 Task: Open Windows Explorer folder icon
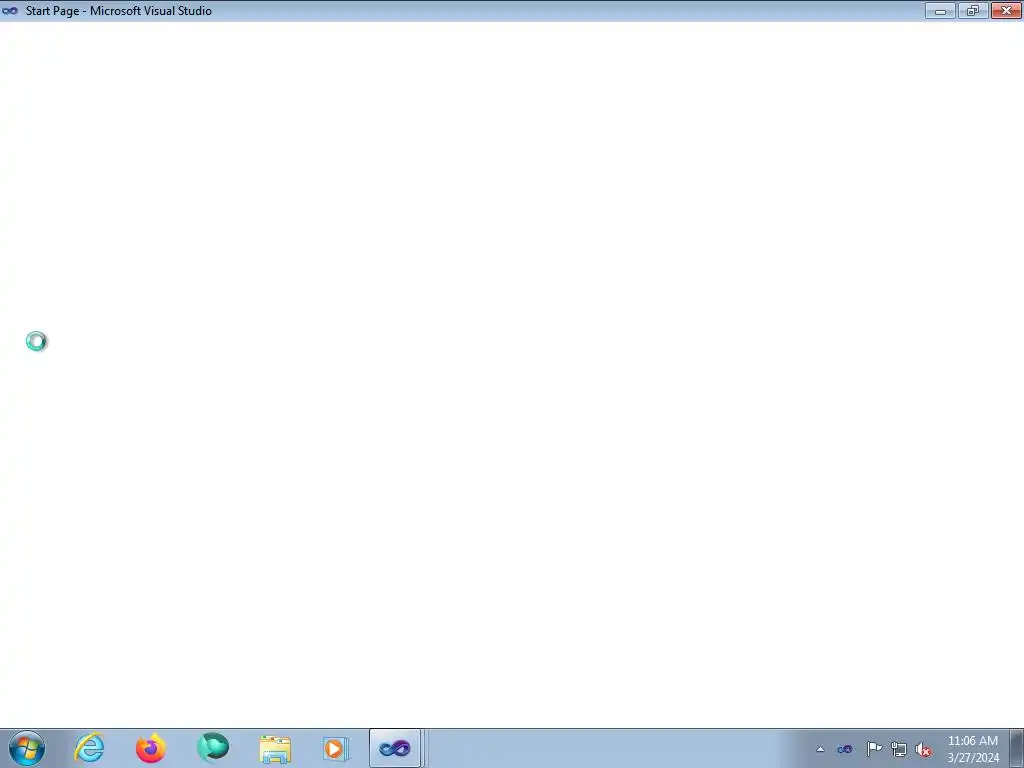tap(275, 749)
